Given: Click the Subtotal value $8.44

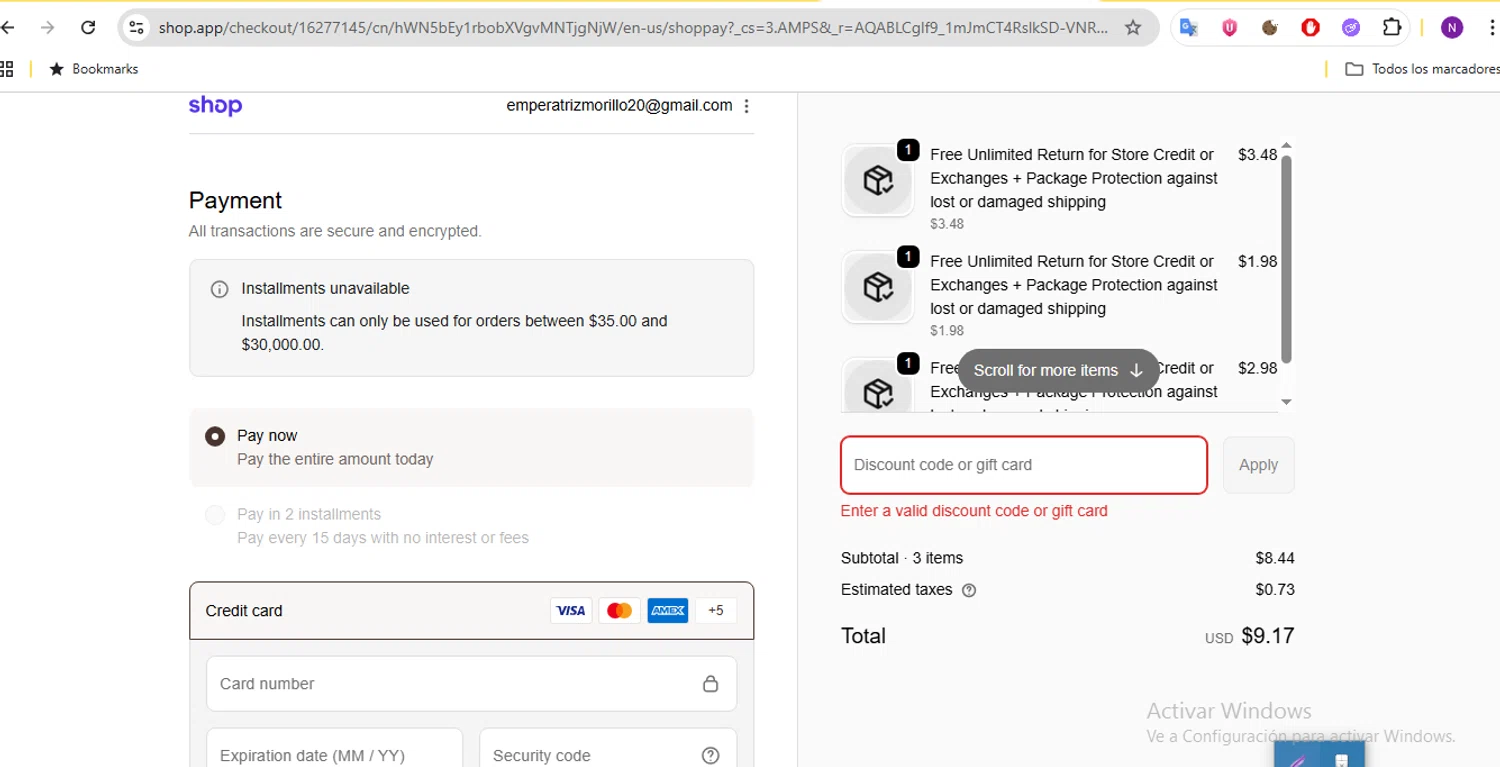Looking at the screenshot, I should tap(1275, 558).
